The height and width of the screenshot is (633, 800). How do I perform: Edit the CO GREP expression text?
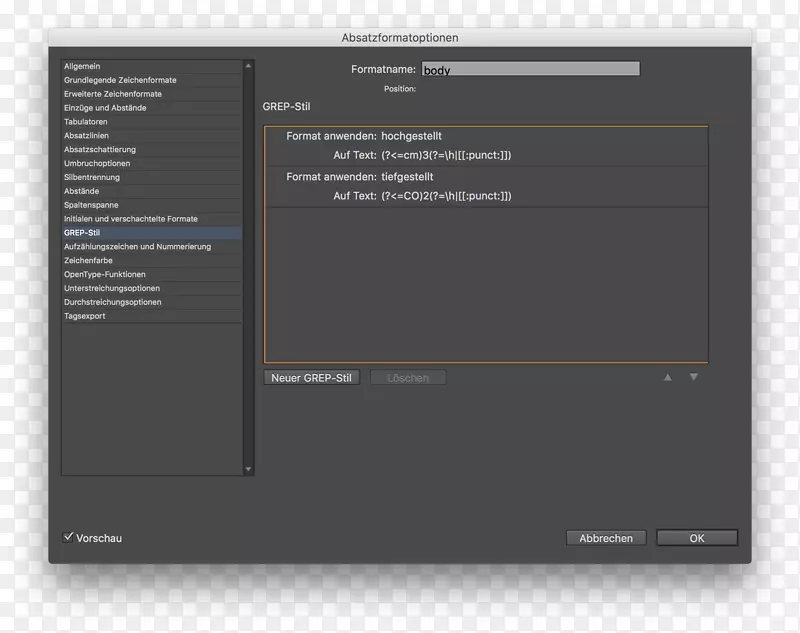(446, 196)
